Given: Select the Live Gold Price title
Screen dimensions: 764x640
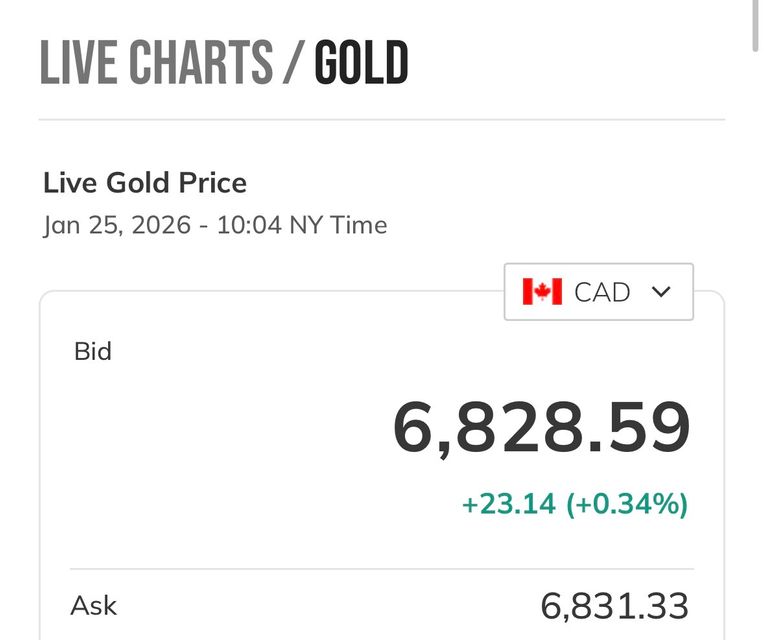Looking at the screenshot, I should [x=145, y=183].
